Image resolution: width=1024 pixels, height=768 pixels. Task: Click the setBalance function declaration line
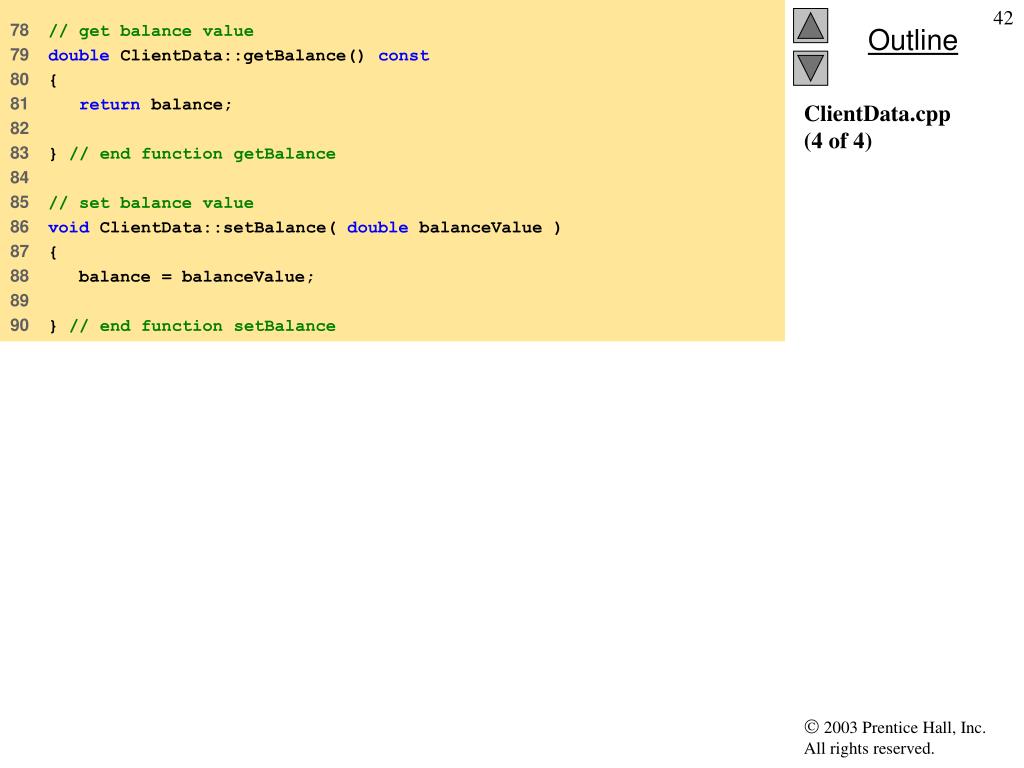(x=305, y=227)
